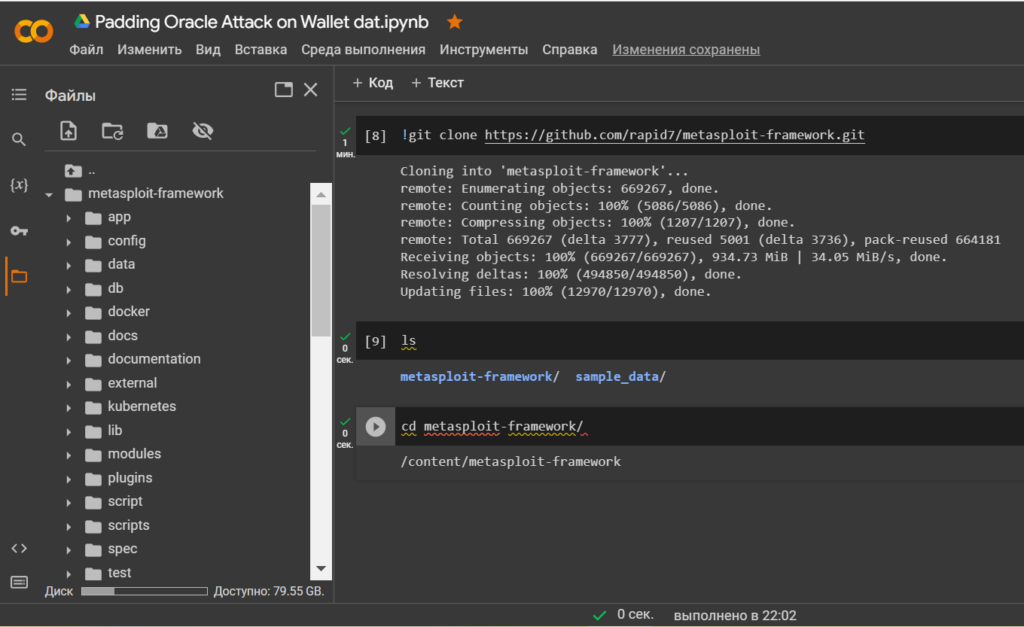Click the green check in status bar
Viewport: 1024px width, 627px height.
[x=600, y=615]
